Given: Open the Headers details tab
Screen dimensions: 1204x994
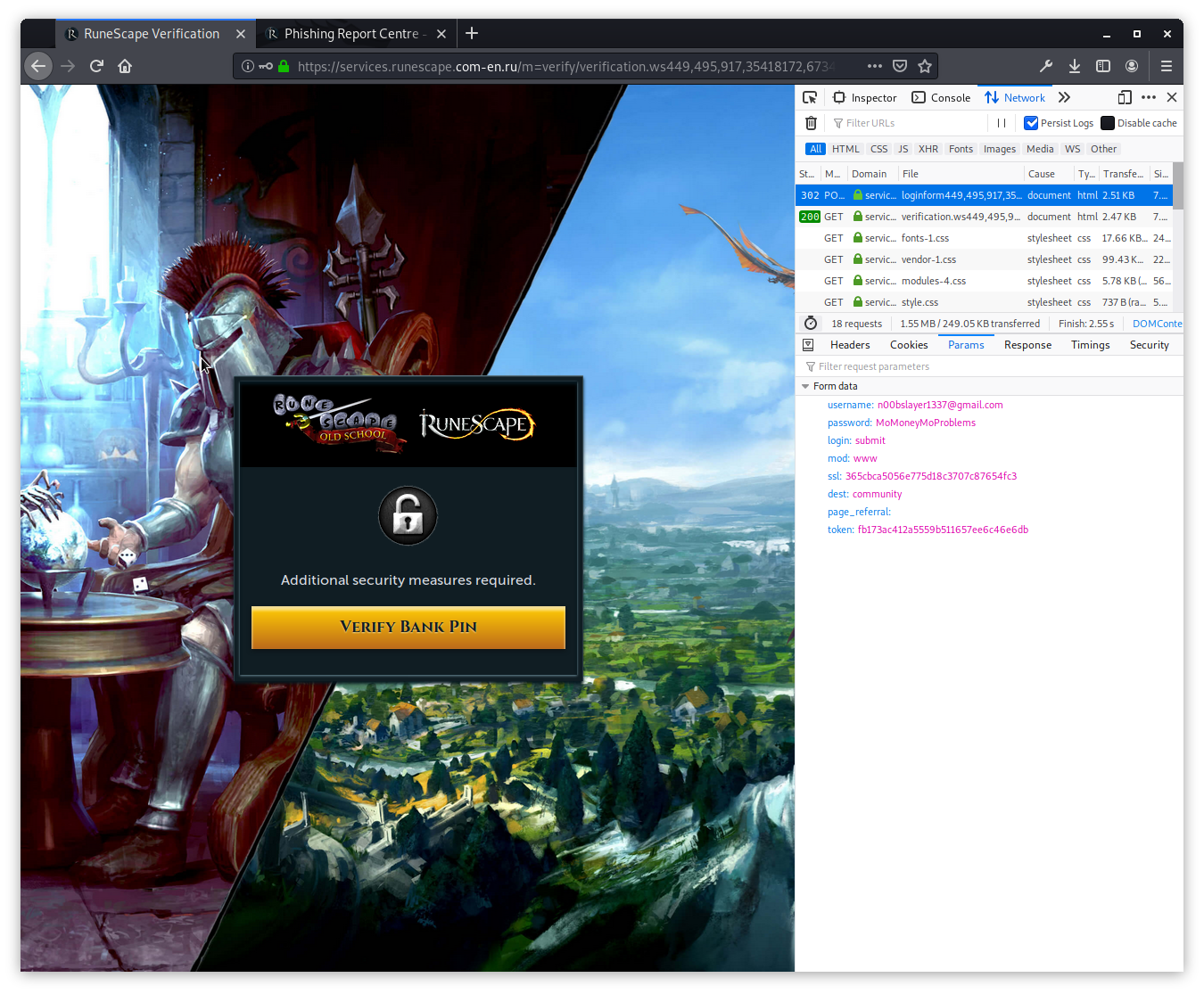Looking at the screenshot, I should (850, 345).
